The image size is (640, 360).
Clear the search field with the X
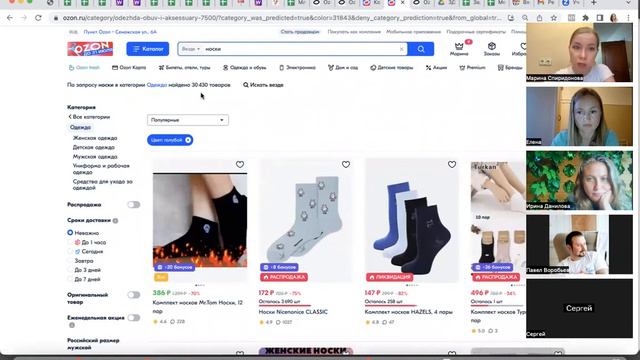[x=401, y=49]
